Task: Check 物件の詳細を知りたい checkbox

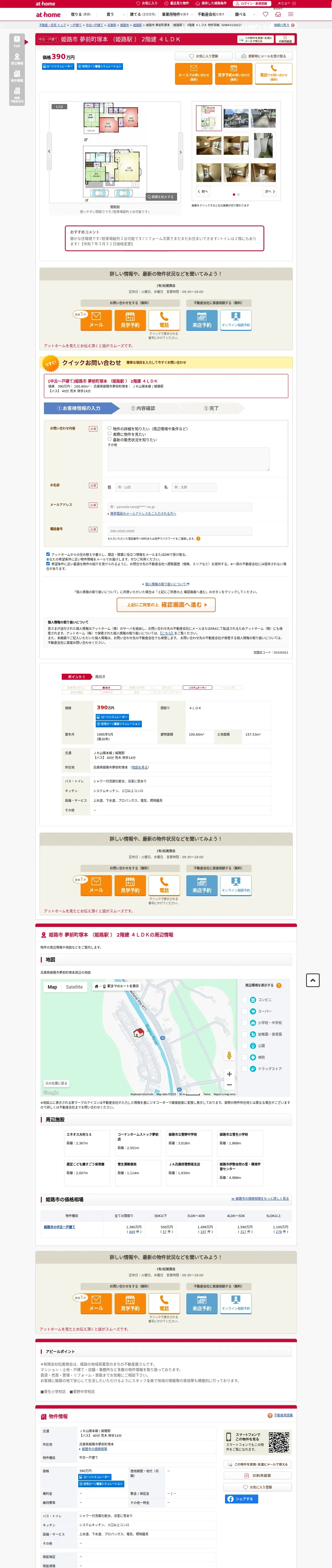Action: tap(110, 428)
